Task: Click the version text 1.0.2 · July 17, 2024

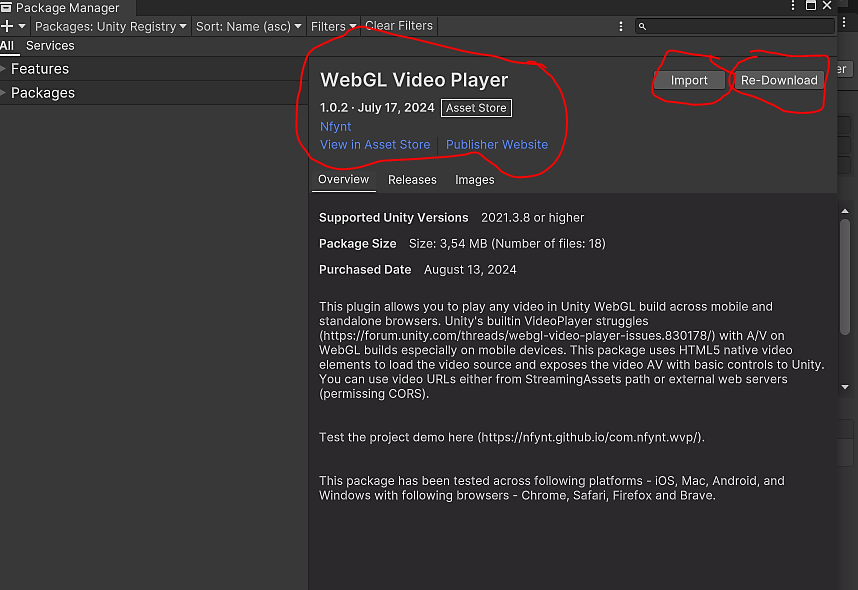Action: tap(377, 108)
